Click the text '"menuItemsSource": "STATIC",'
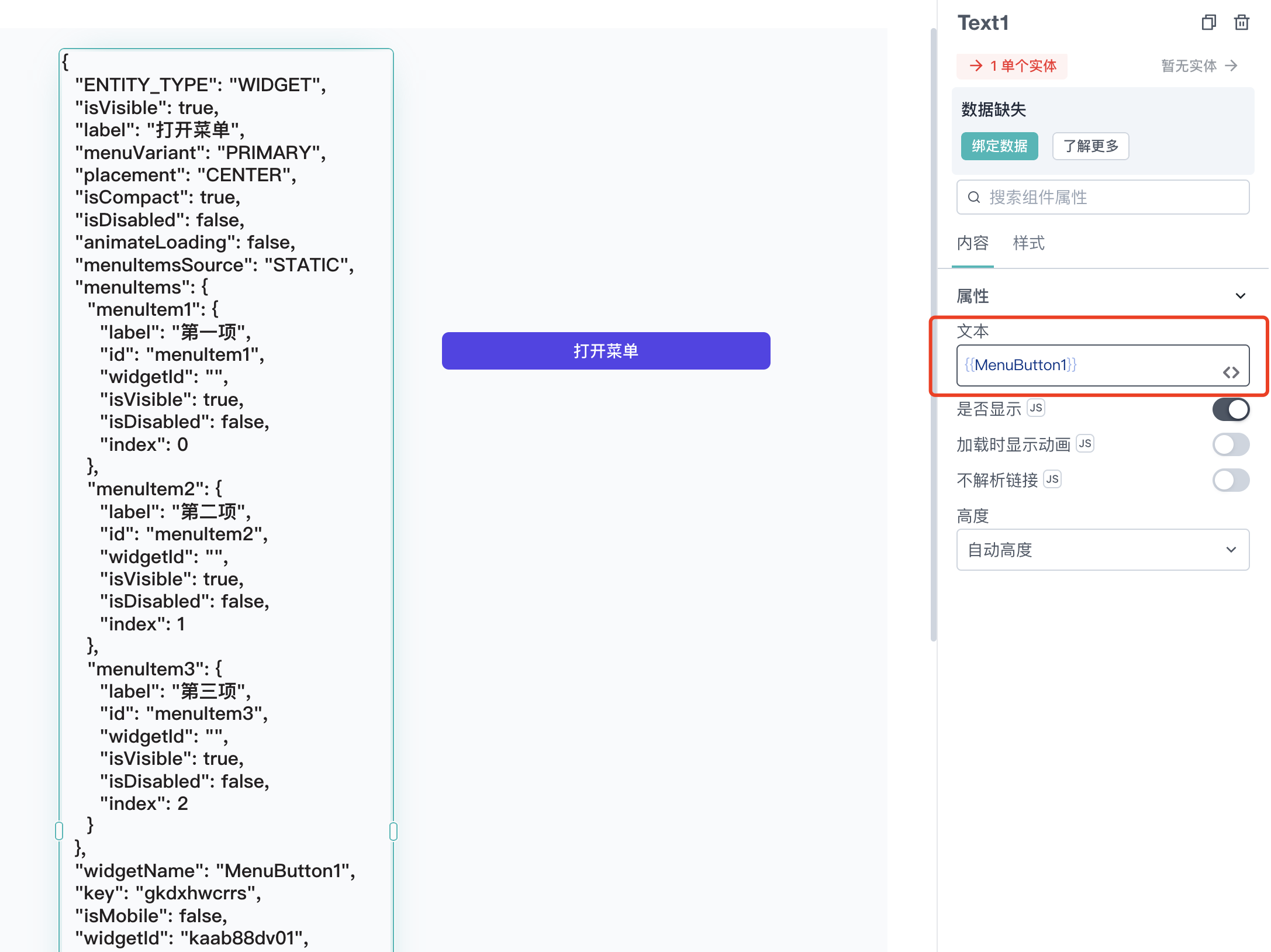This screenshot has height=952, width=1271. (215, 265)
